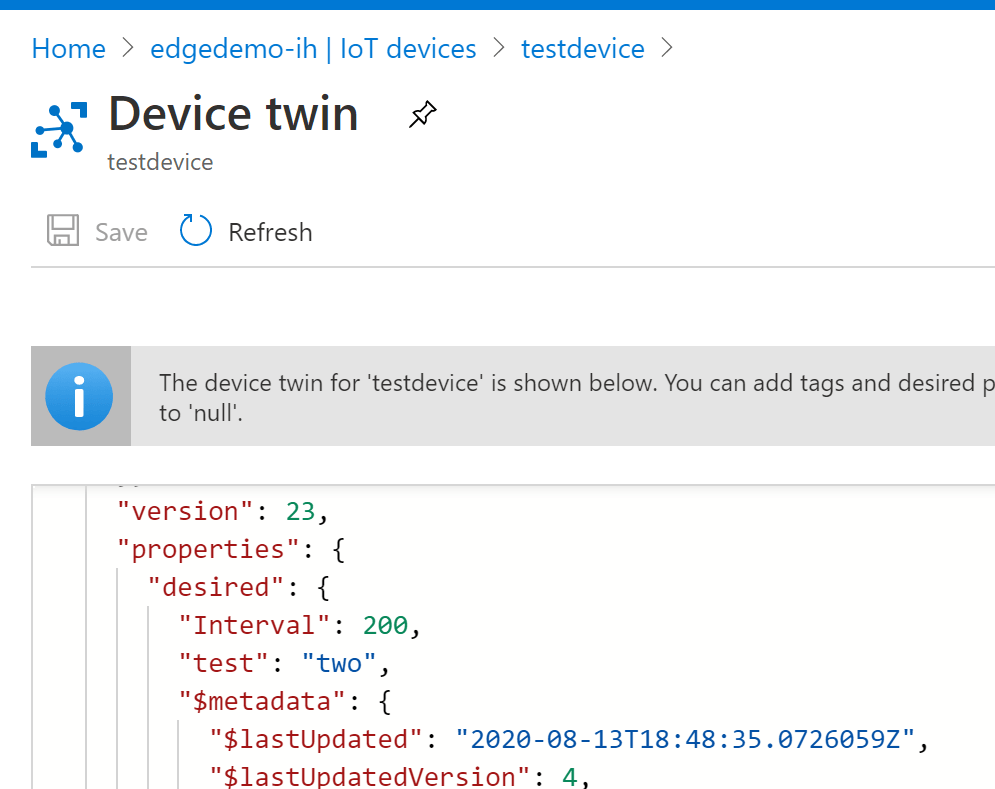
Task: Go to the Home breadcrumb
Action: [x=68, y=48]
